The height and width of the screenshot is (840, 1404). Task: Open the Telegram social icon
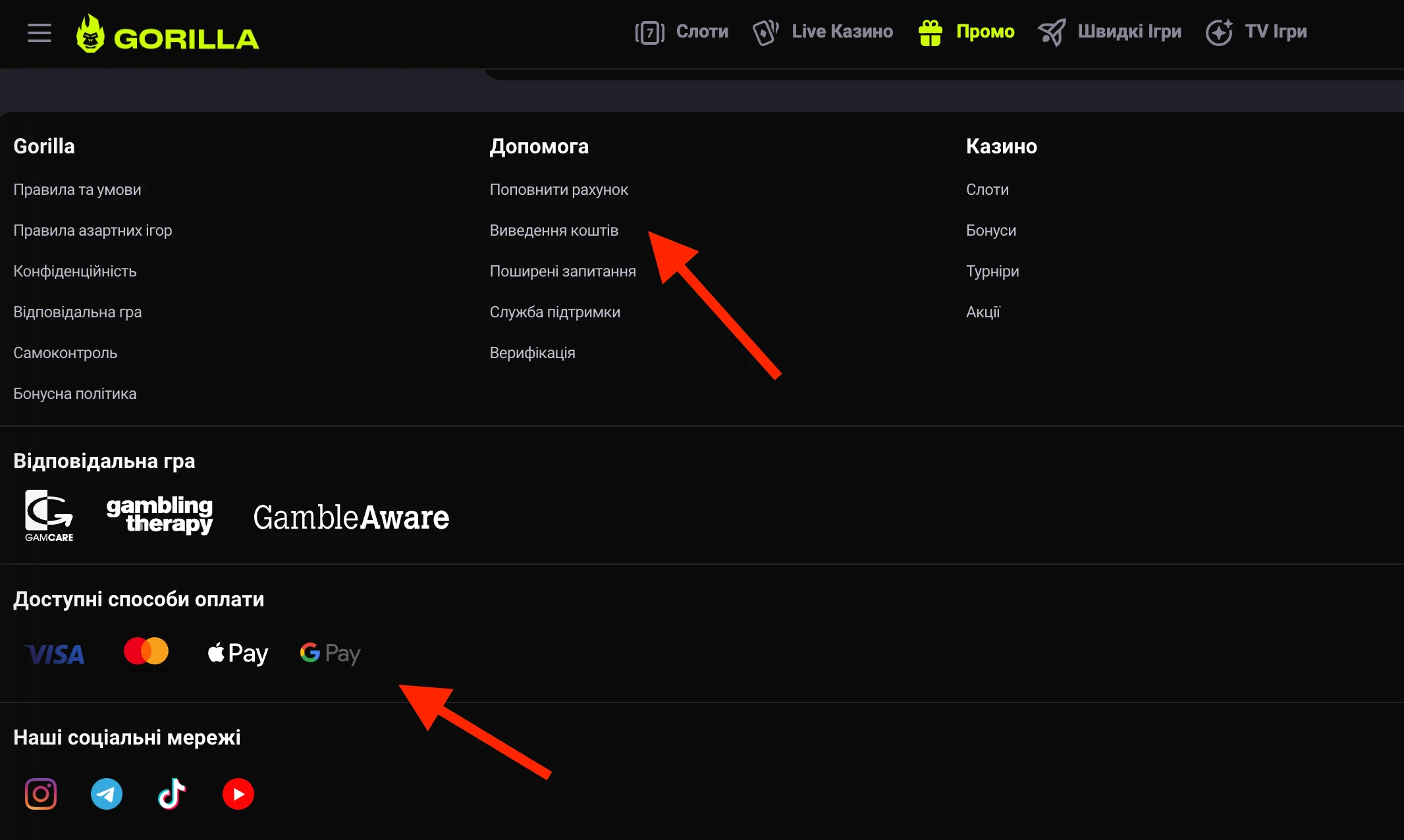[x=107, y=794]
